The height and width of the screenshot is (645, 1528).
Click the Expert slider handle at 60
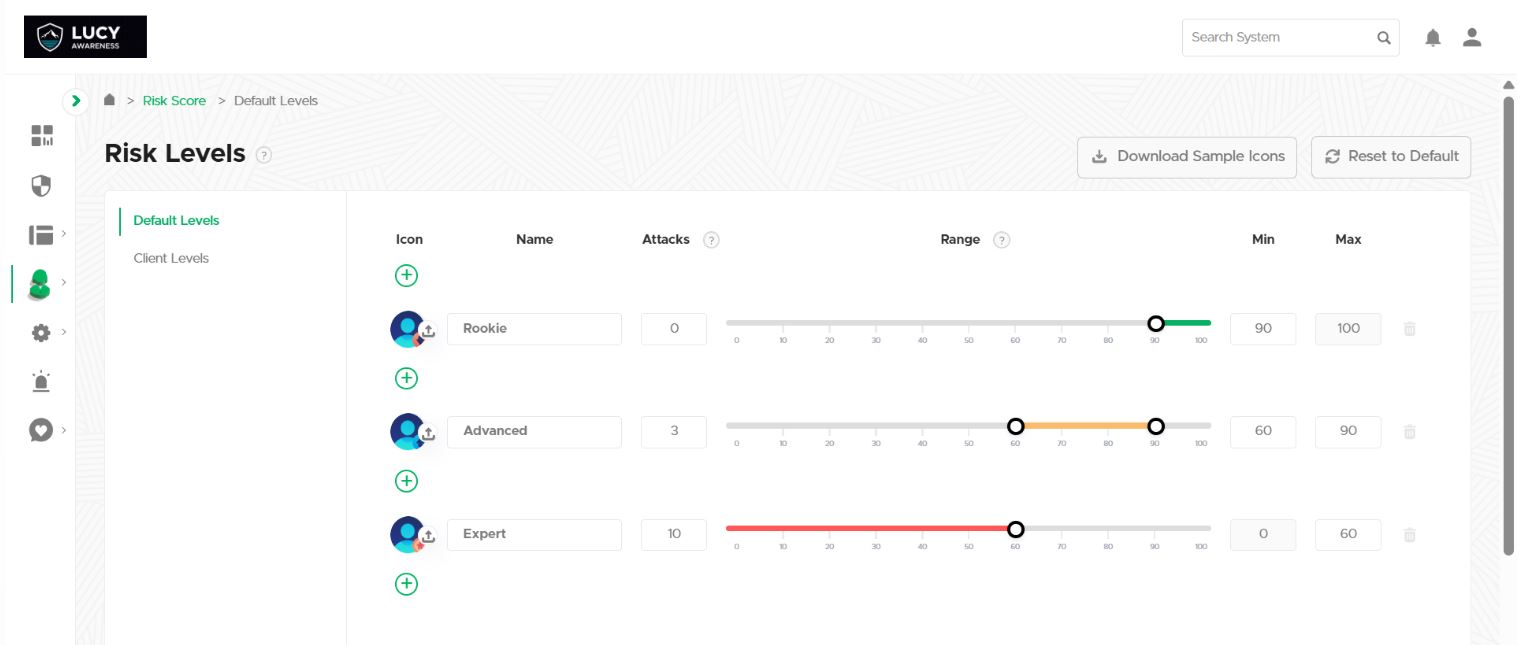click(1016, 529)
